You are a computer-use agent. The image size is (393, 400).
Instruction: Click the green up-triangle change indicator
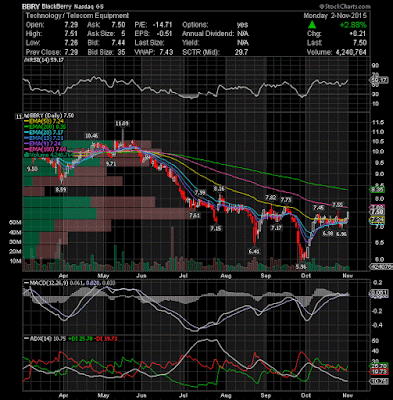tap(312, 25)
